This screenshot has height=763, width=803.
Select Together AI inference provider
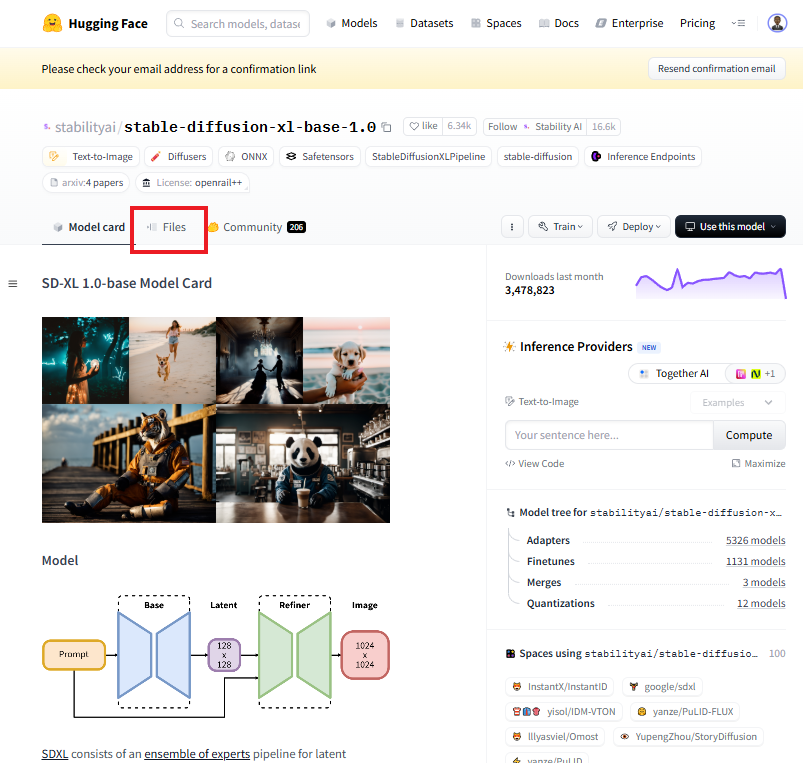(x=677, y=374)
